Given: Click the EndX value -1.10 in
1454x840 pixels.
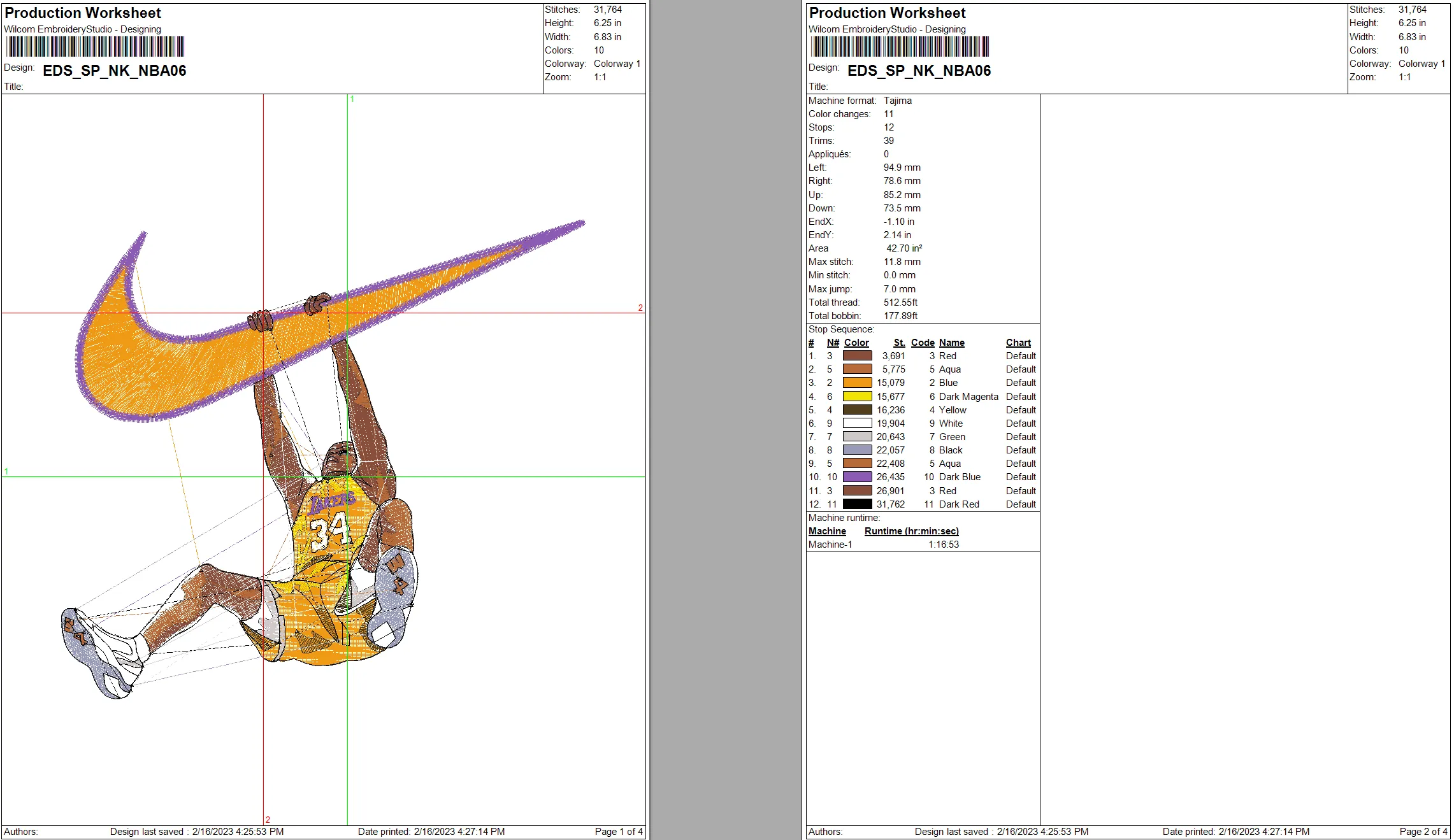Looking at the screenshot, I should point(899,222).
